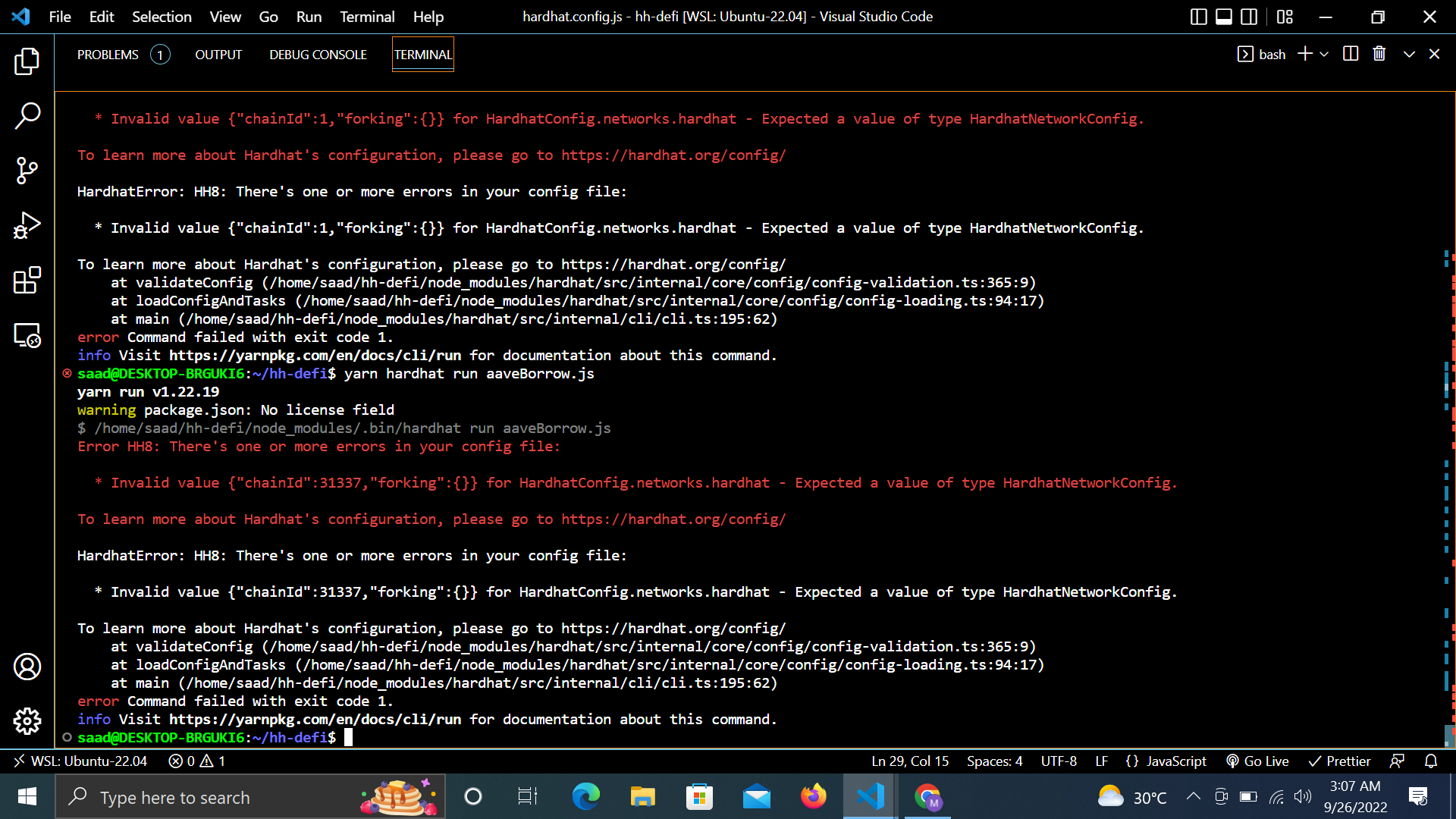
Task: Click UTF-8 encoding in status bar
Action: pos(1059,761)
